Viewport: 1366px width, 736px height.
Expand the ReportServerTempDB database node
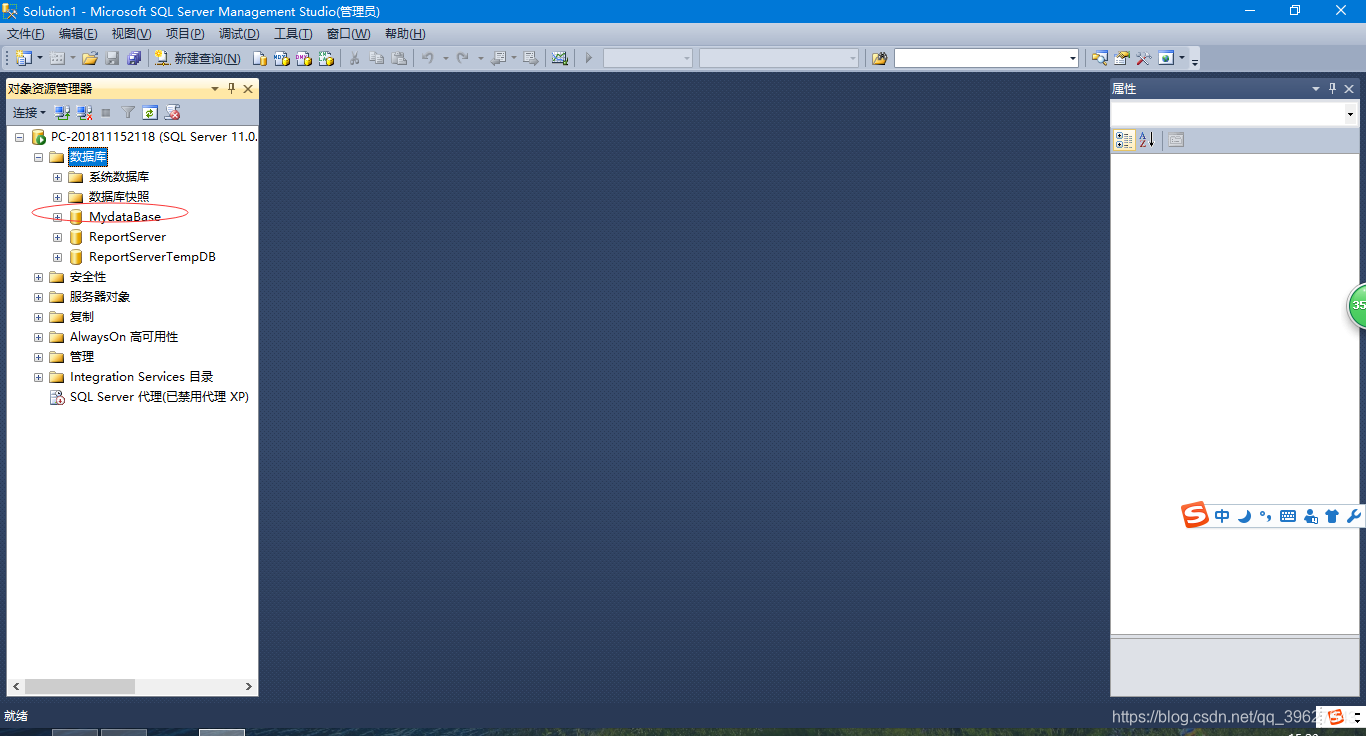[x=57, y=257]
